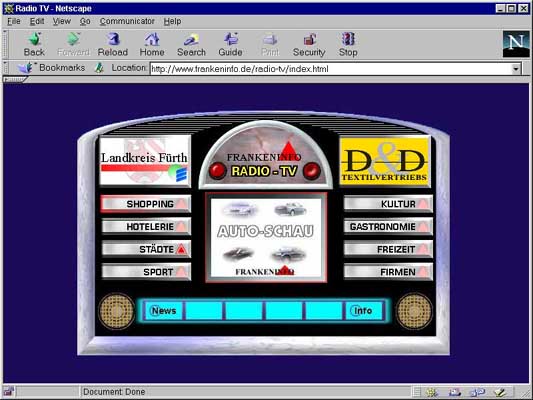Click the status bar security lock icon

point(8,392)
